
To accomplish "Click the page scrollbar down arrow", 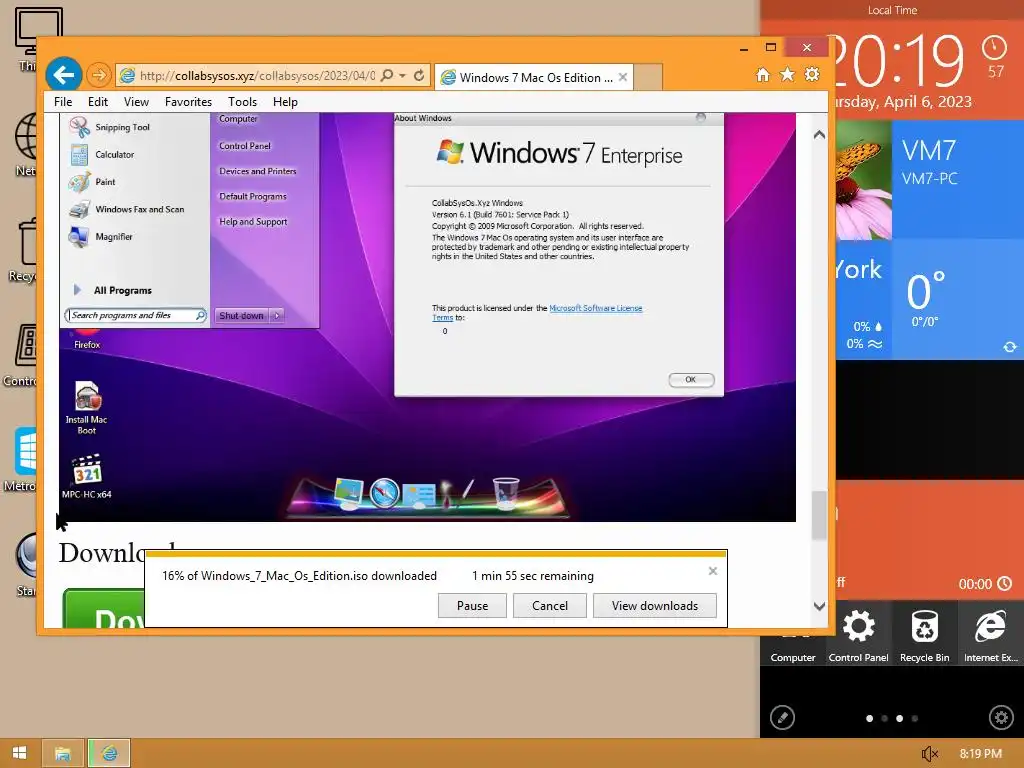I will click(x=820, y=606).
